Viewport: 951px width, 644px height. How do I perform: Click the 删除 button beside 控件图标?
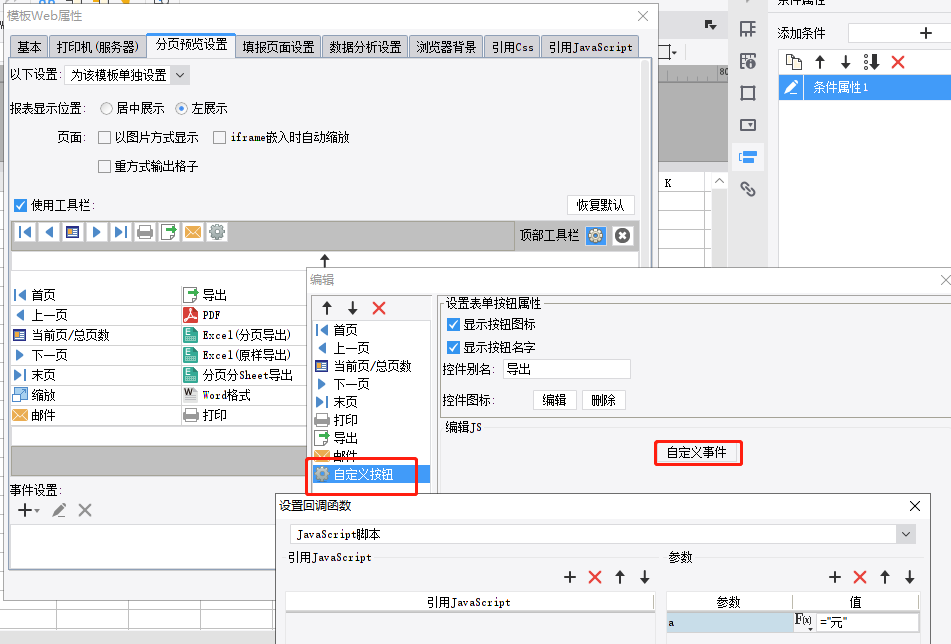click(x=603, y=400)
